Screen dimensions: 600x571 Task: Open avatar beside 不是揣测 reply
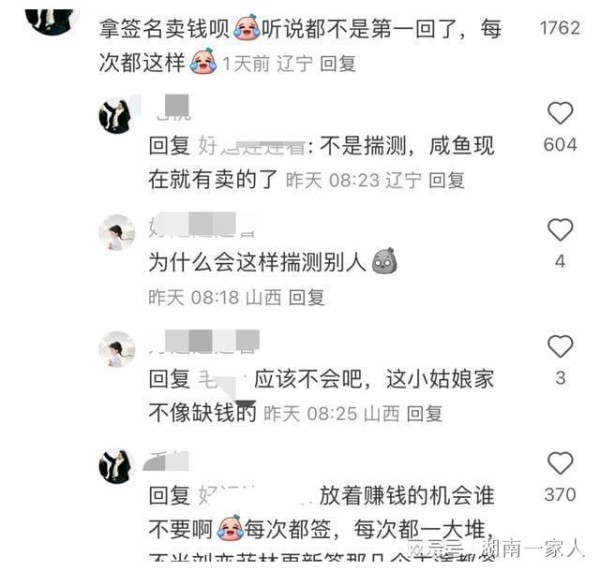pyautogui.click(x=117, y=116)
